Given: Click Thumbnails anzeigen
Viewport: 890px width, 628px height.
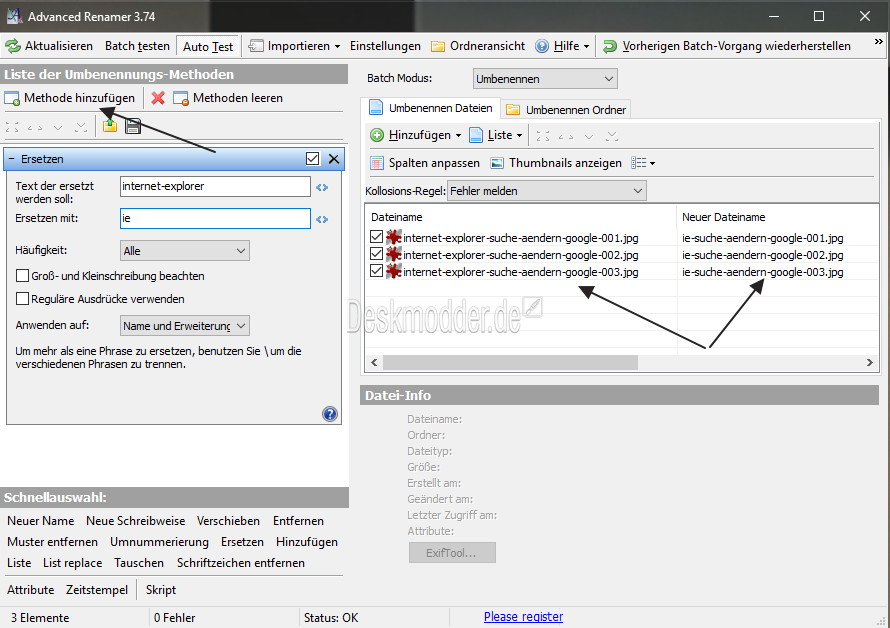Looking at the screenshot, I should click(556, 163).
